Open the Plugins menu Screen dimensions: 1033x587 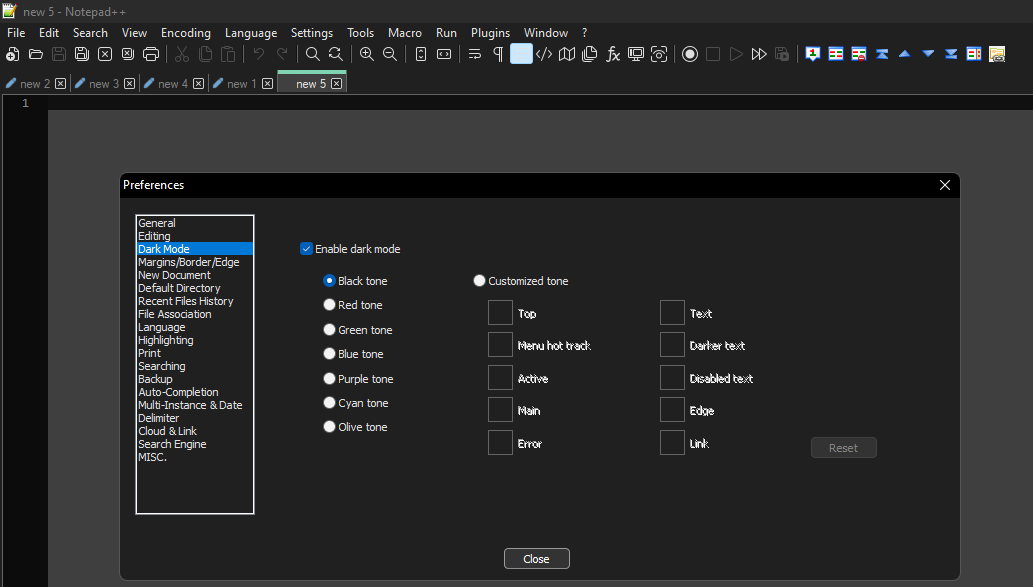[x=490, y=33]
